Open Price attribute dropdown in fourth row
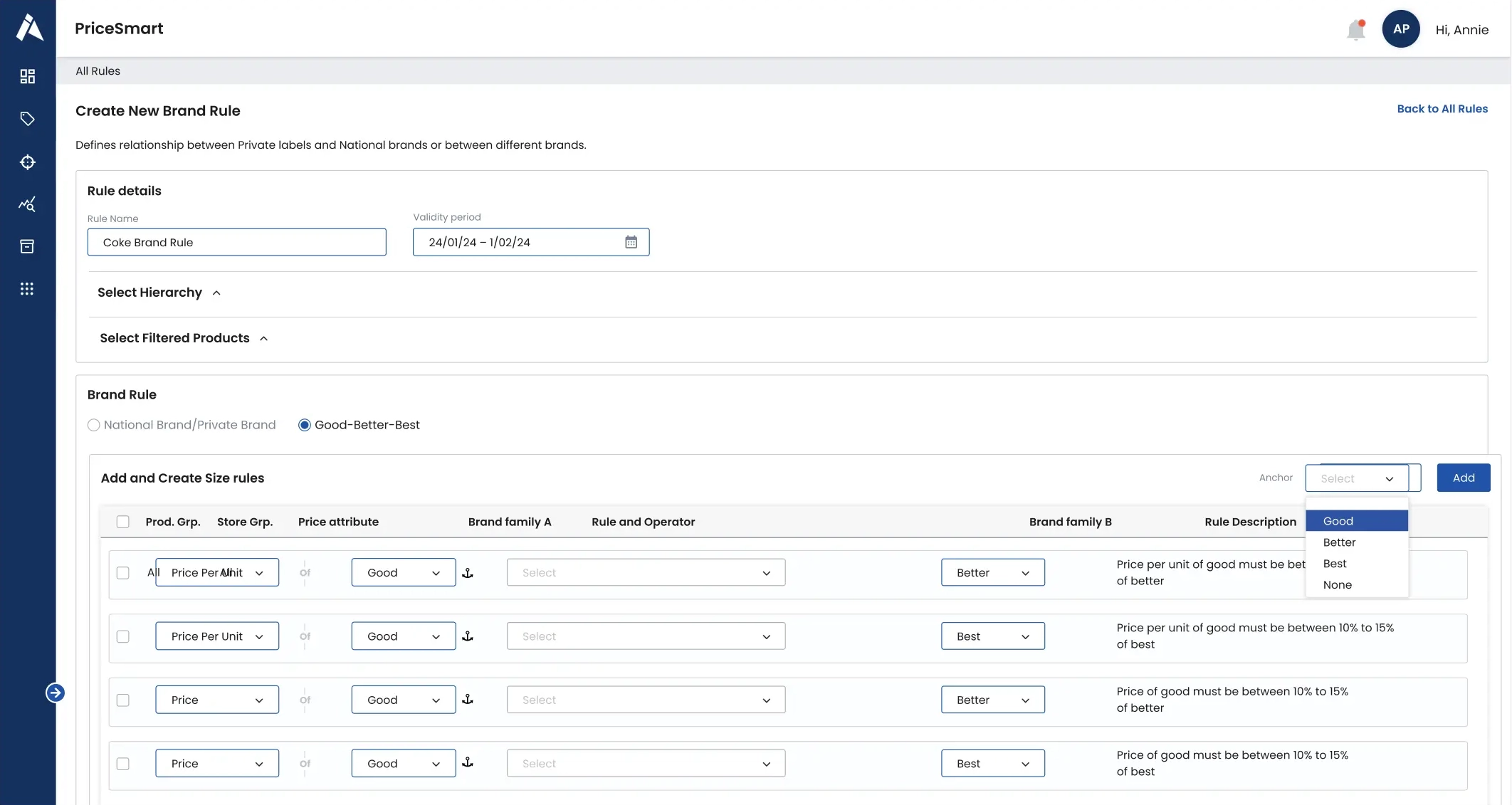Screen dimensions: 1512x805 click(x=217, y=763)
